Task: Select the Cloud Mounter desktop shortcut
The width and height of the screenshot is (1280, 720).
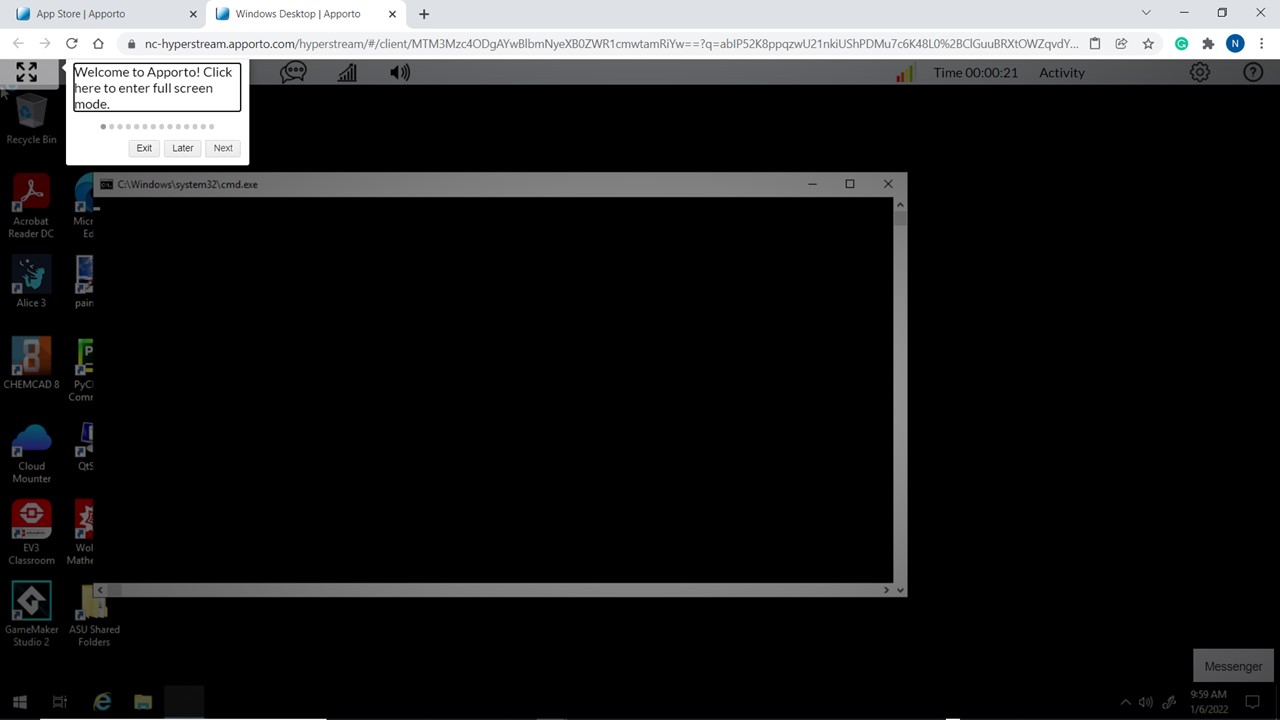Action: tap(31, 454)
